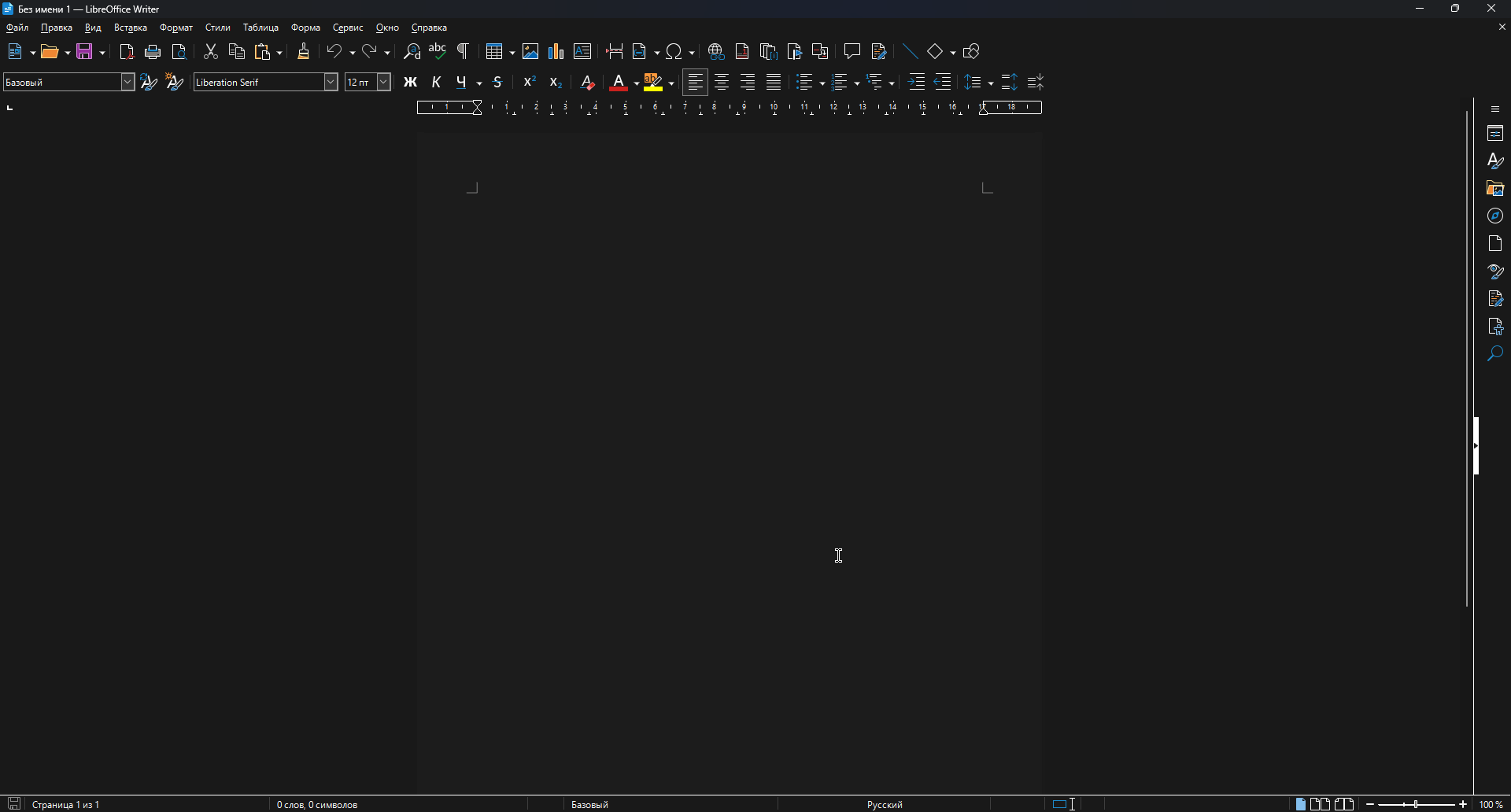Insert hyperlink icon
This screenshot has height=812, width=1511.
pyautogui.click(x=716, y=52)
